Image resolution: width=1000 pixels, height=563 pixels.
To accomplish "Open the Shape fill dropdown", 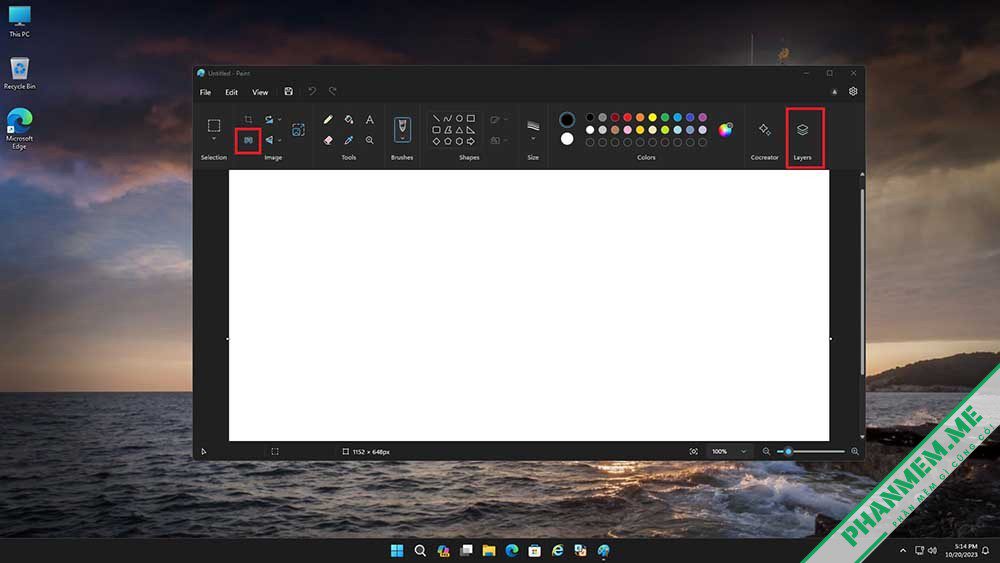I will coord(499,140).
